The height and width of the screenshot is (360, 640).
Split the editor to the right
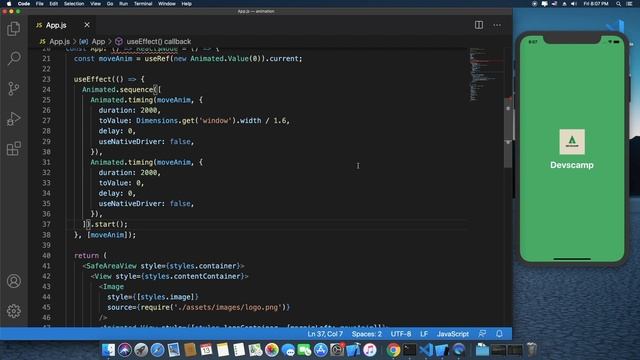tap(479, 25)
